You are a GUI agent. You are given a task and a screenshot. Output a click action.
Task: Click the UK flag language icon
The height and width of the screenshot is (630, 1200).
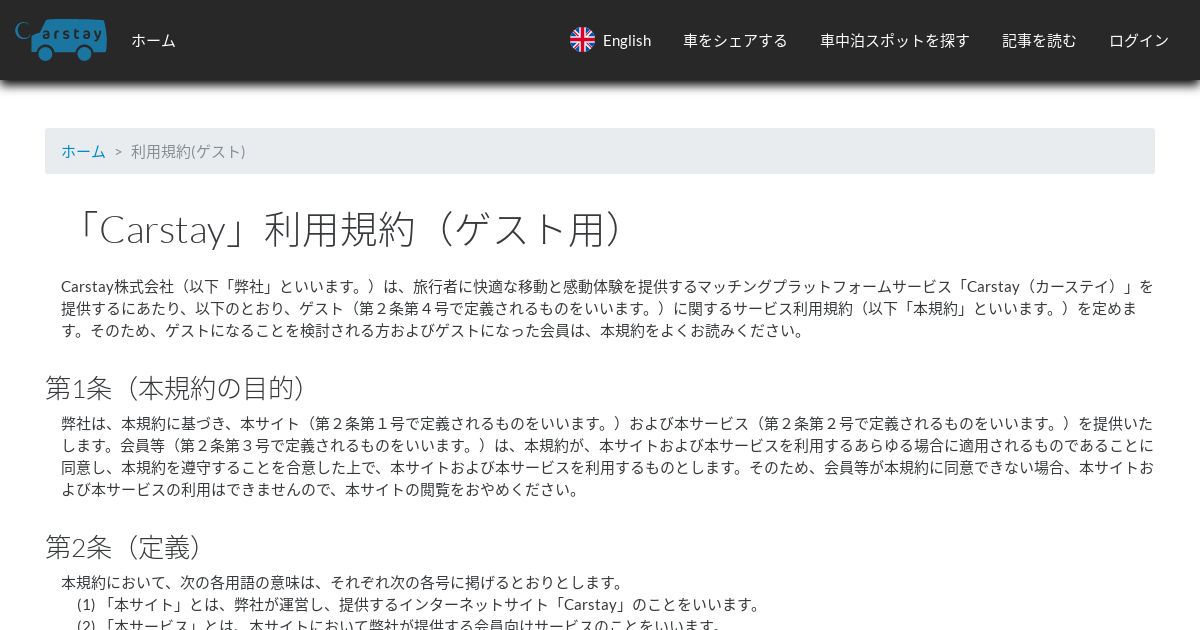tap(582, 40)
